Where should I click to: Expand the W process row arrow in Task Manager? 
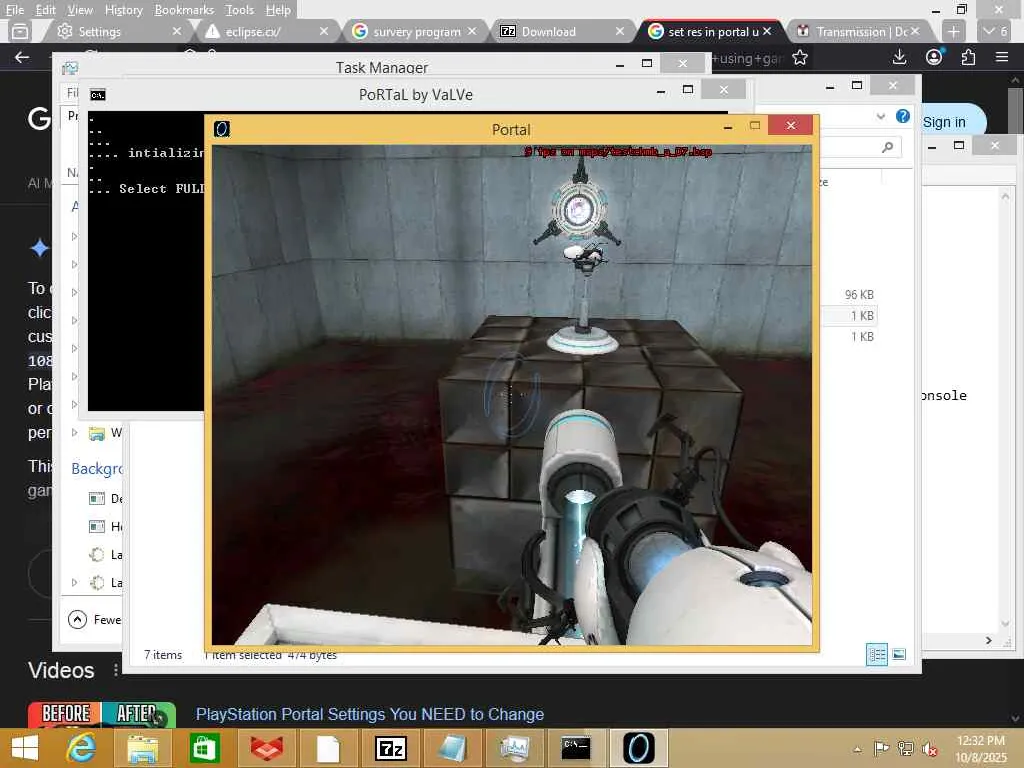coord(74,432)
